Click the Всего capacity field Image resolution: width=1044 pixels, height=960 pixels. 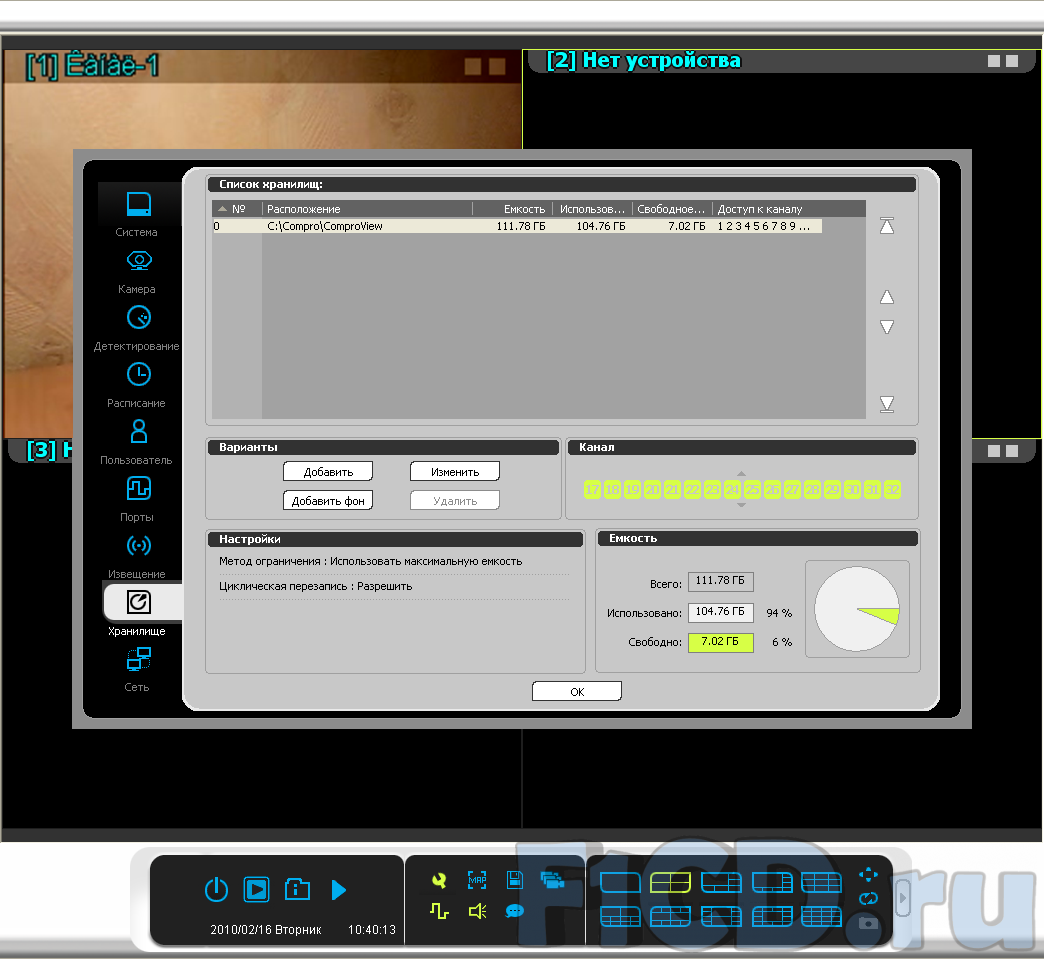coord(720,581)
